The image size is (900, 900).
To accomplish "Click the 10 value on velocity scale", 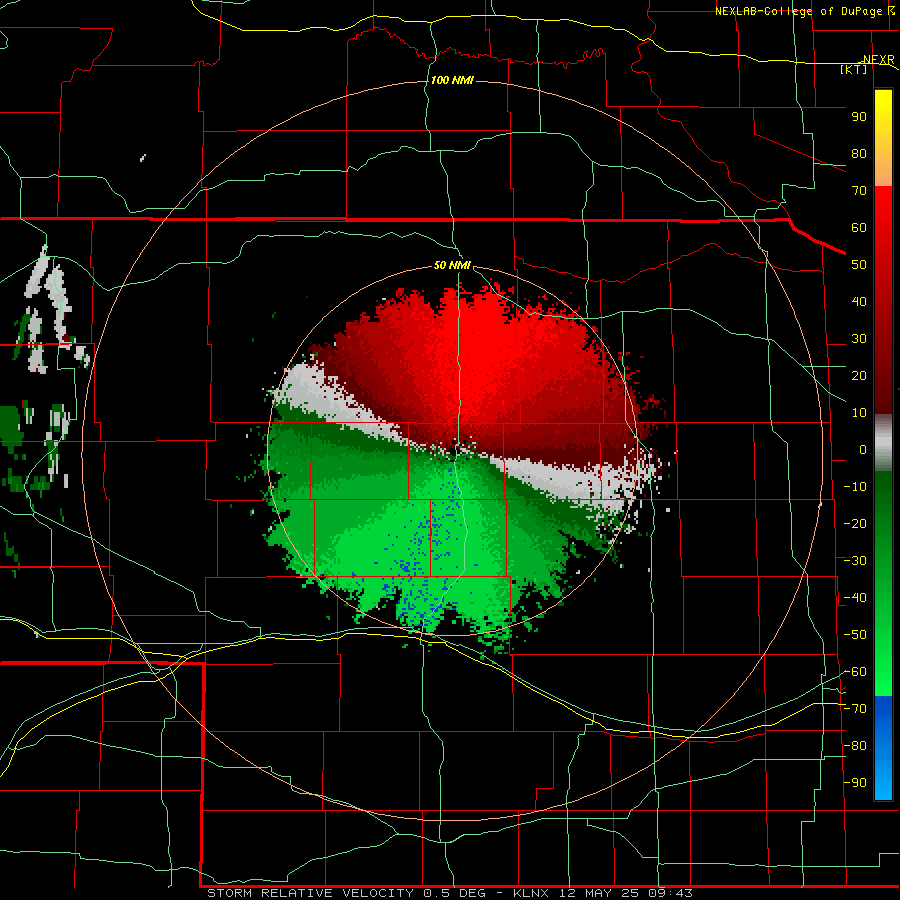I will [x=859, y=413].
